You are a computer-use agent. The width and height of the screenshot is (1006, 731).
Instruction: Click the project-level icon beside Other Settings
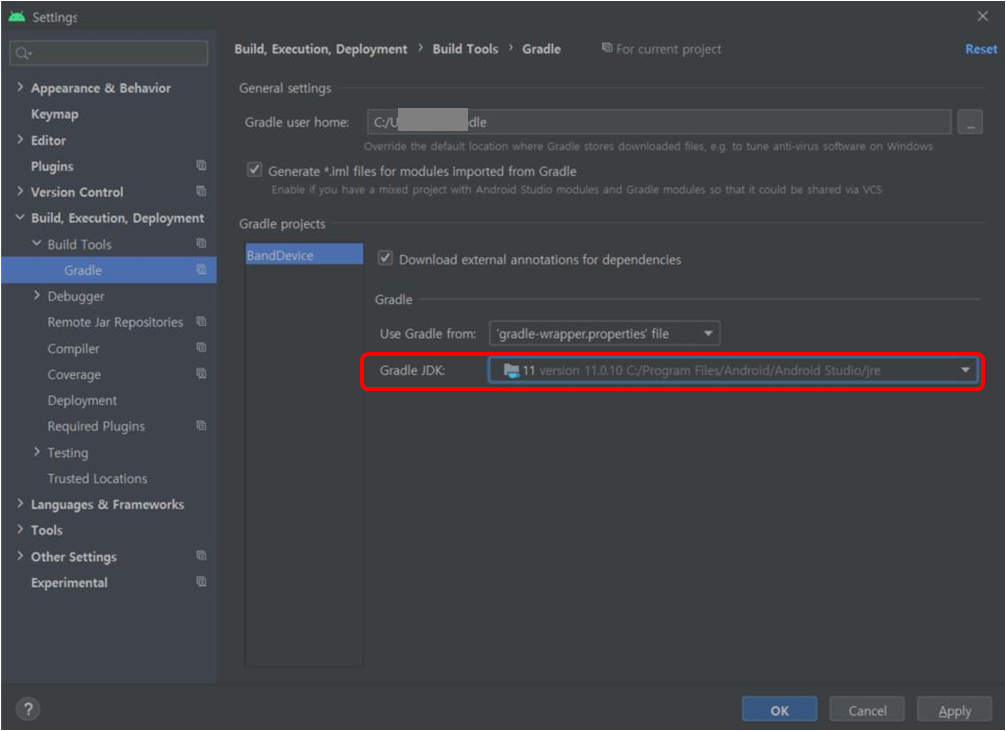point(201,556)
